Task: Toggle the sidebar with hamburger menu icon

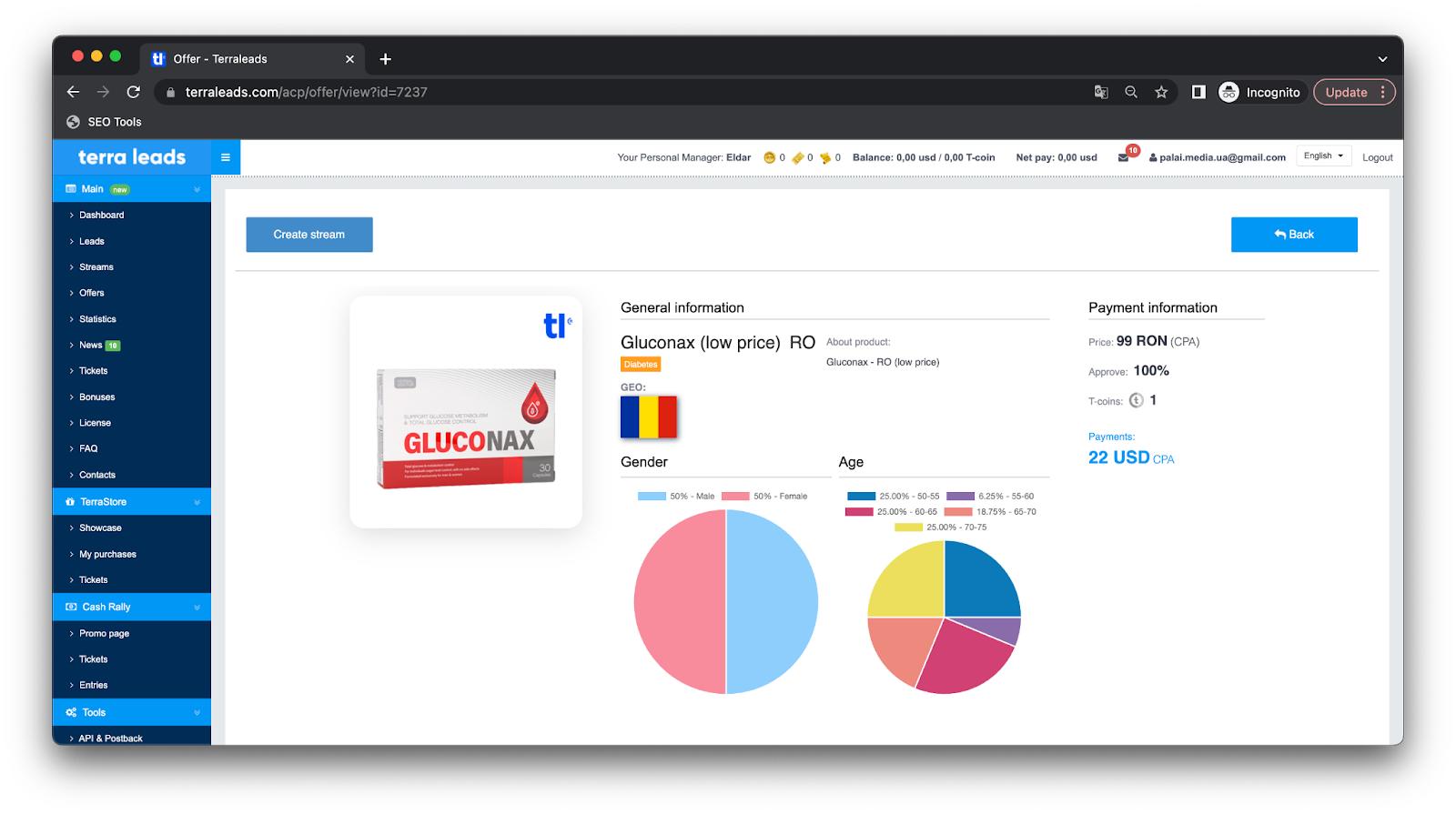Action: point(226,157)
